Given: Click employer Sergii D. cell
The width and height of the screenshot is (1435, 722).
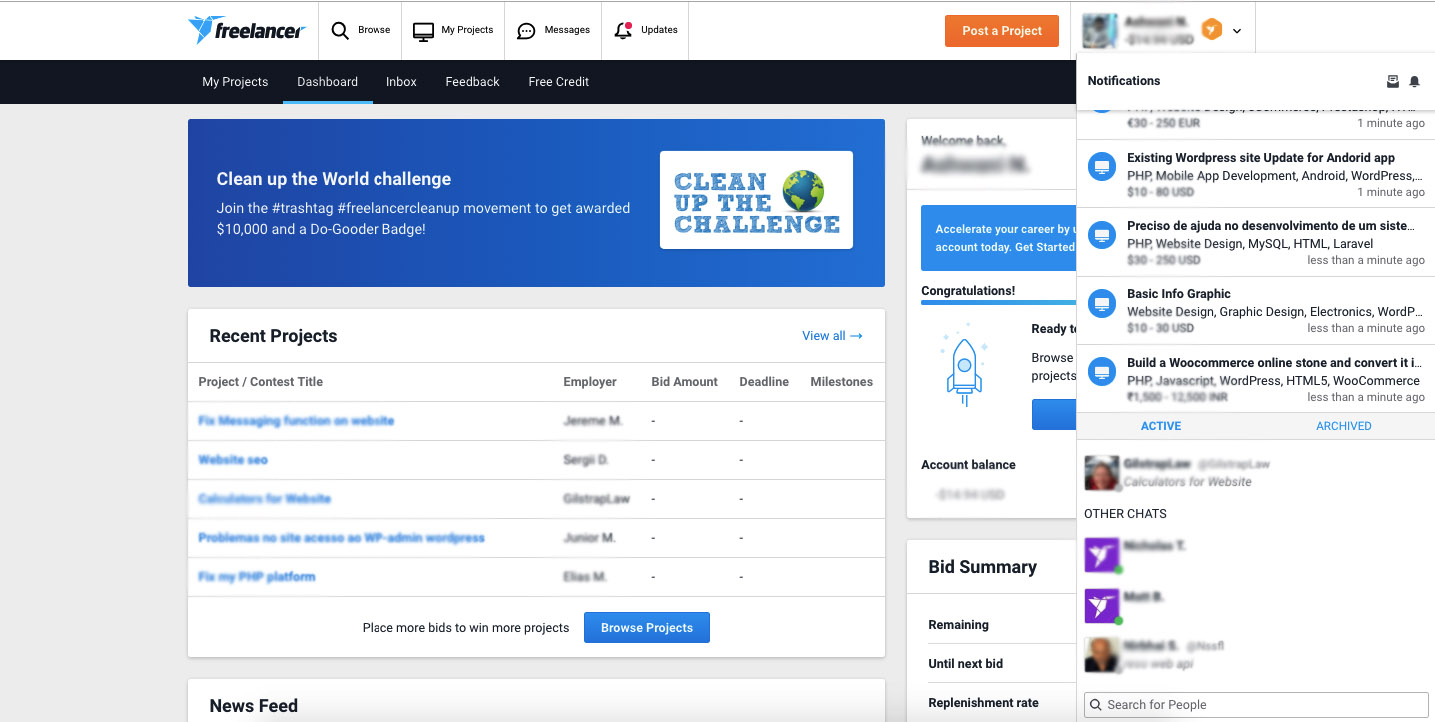Looking at the screenshot, I should [586, 460].
